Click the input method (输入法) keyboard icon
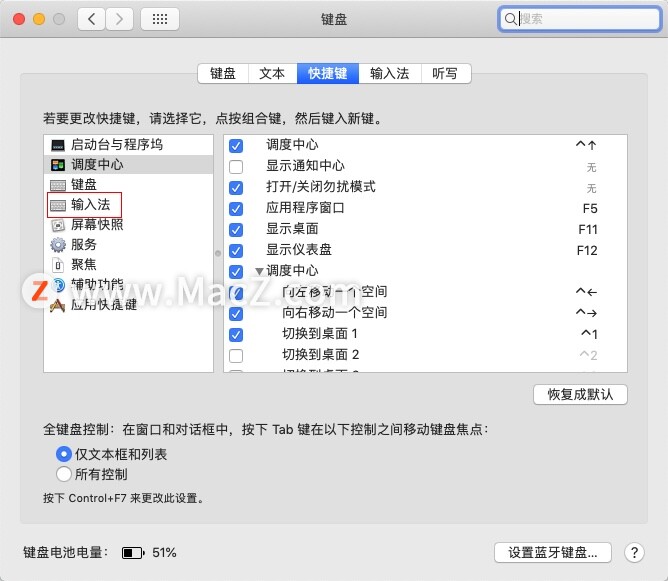 pyautogui.click(x=58, y=205)
